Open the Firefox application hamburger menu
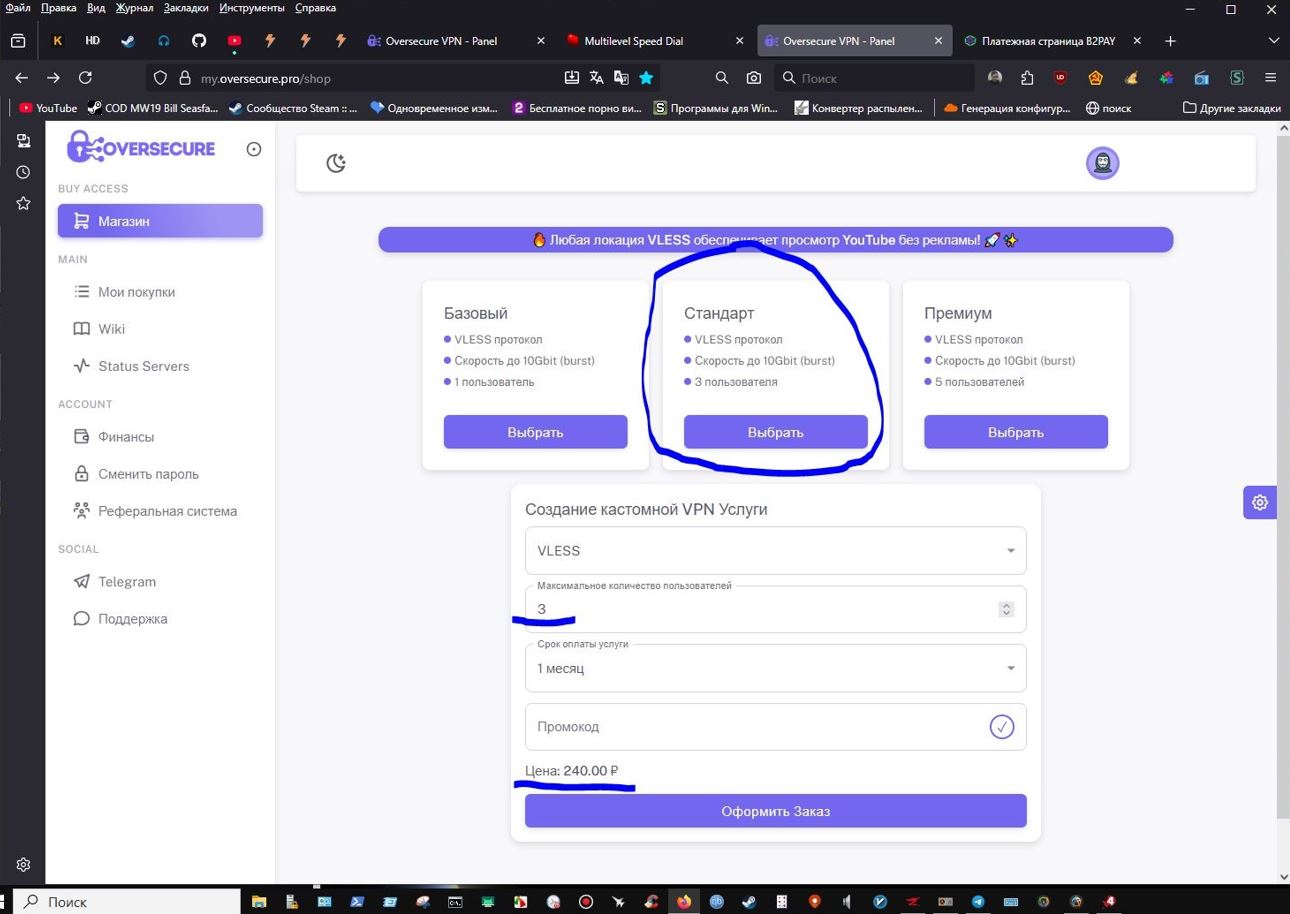 pos(1270,78)
